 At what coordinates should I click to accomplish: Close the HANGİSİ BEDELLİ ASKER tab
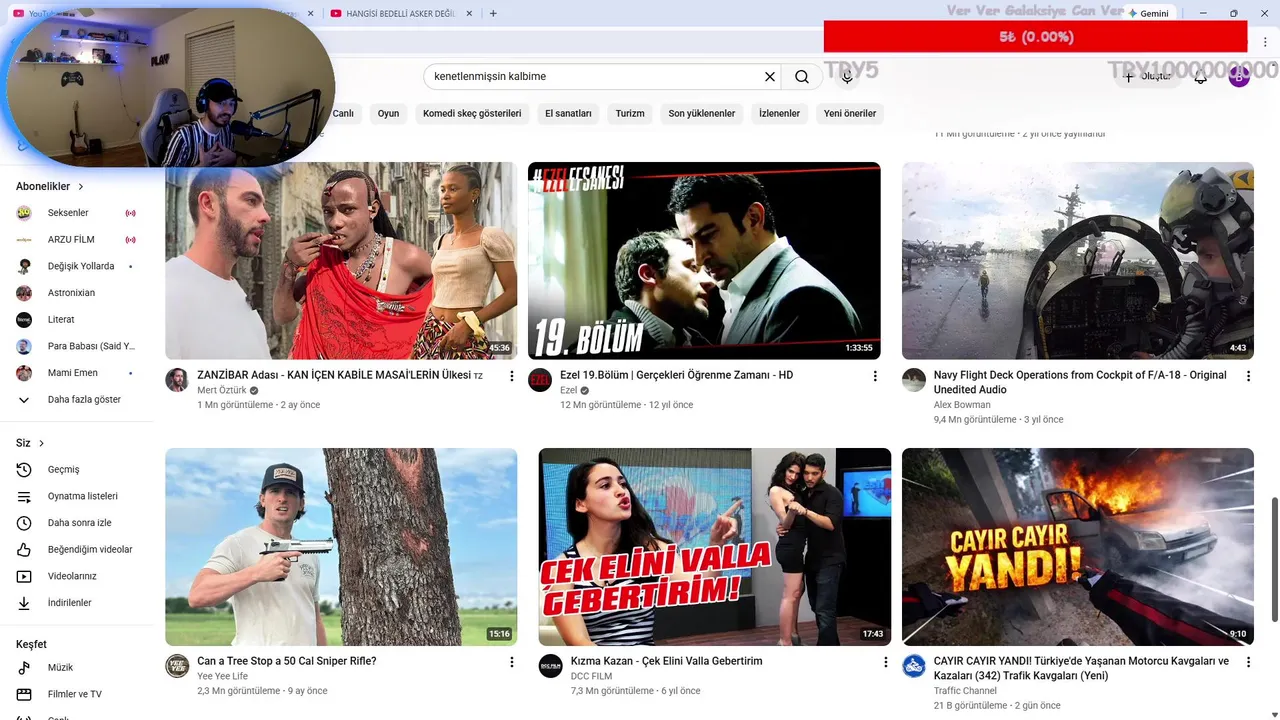tap(468, 14)
